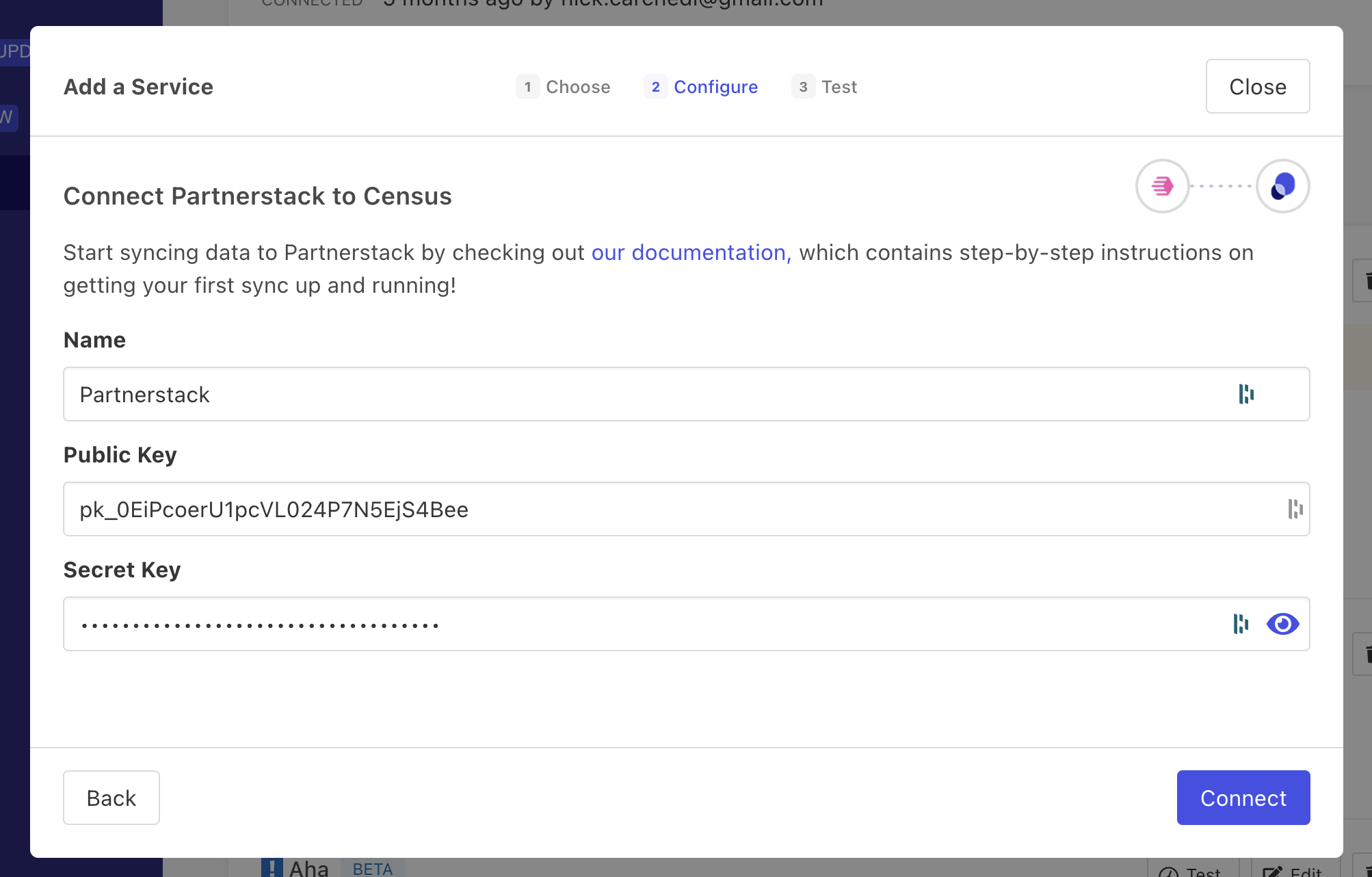Click into the Public Key field
Viewport: 1372px width, 877px height.
point(616,509)
